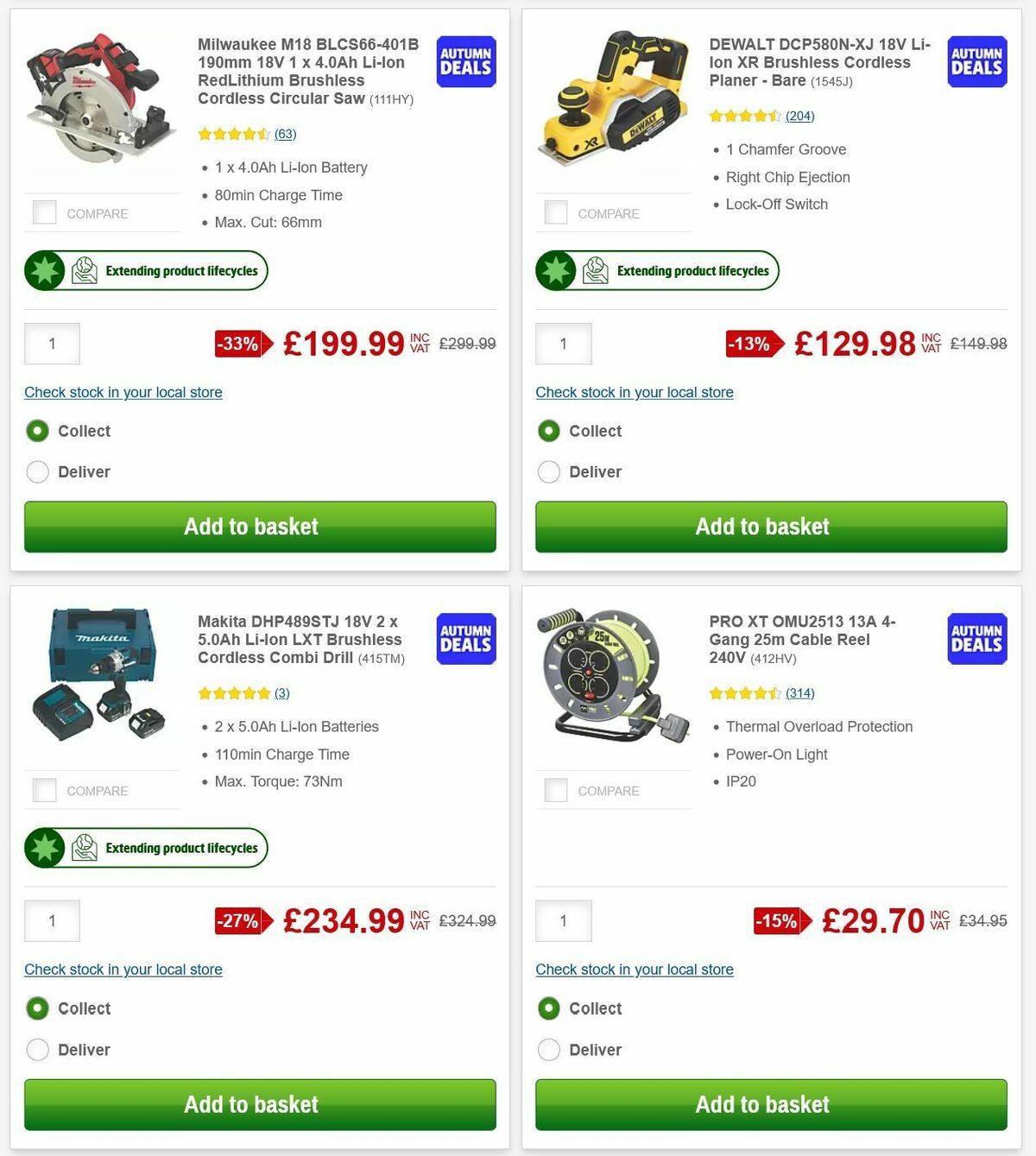Check stock in your local store for the Makita drill
The height and width of the screenshot is (1156, 1036).
pos(123,970)
